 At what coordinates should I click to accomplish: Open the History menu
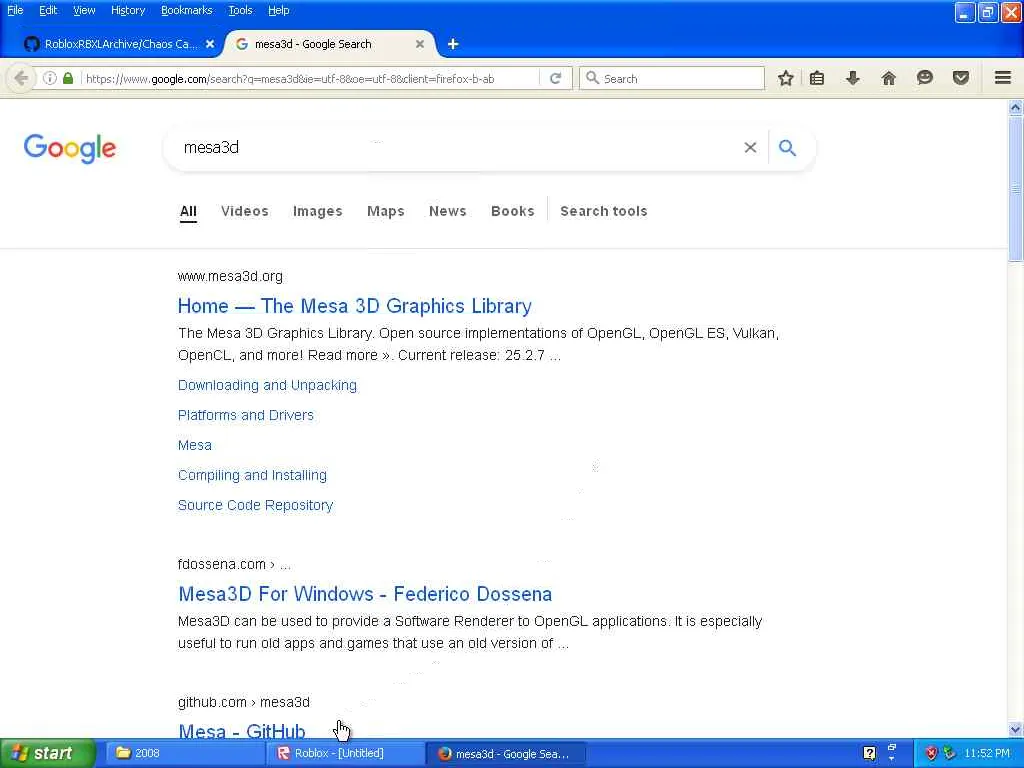[x=128, y=10]
